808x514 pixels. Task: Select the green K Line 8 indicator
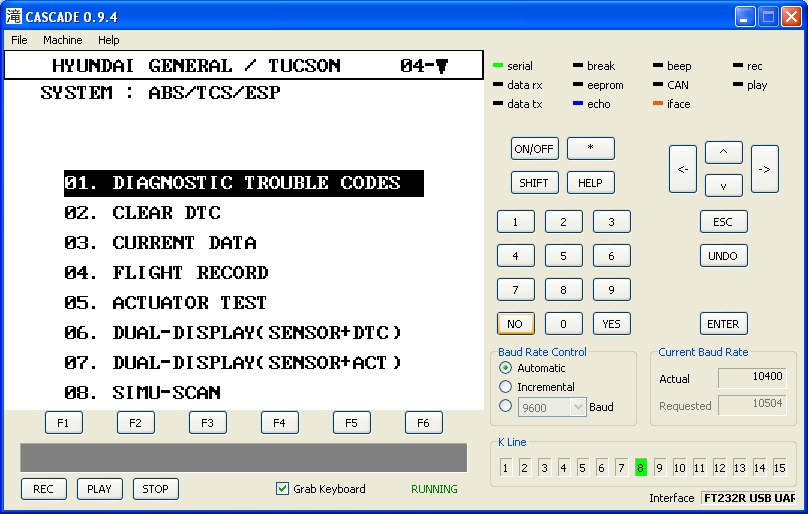click(641, 468)
